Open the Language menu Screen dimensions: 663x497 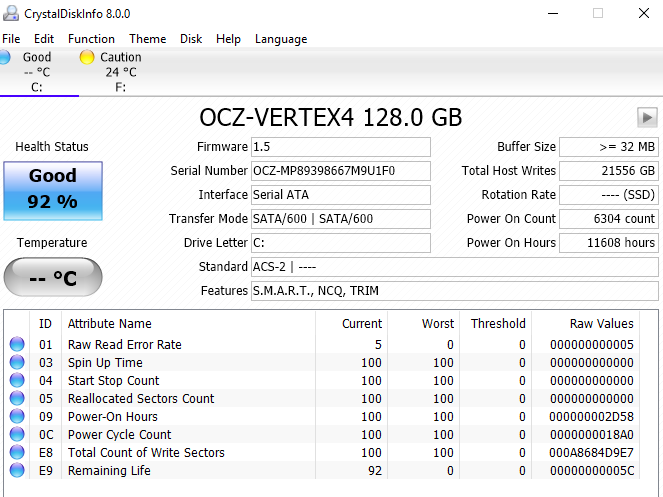[281, 39]
